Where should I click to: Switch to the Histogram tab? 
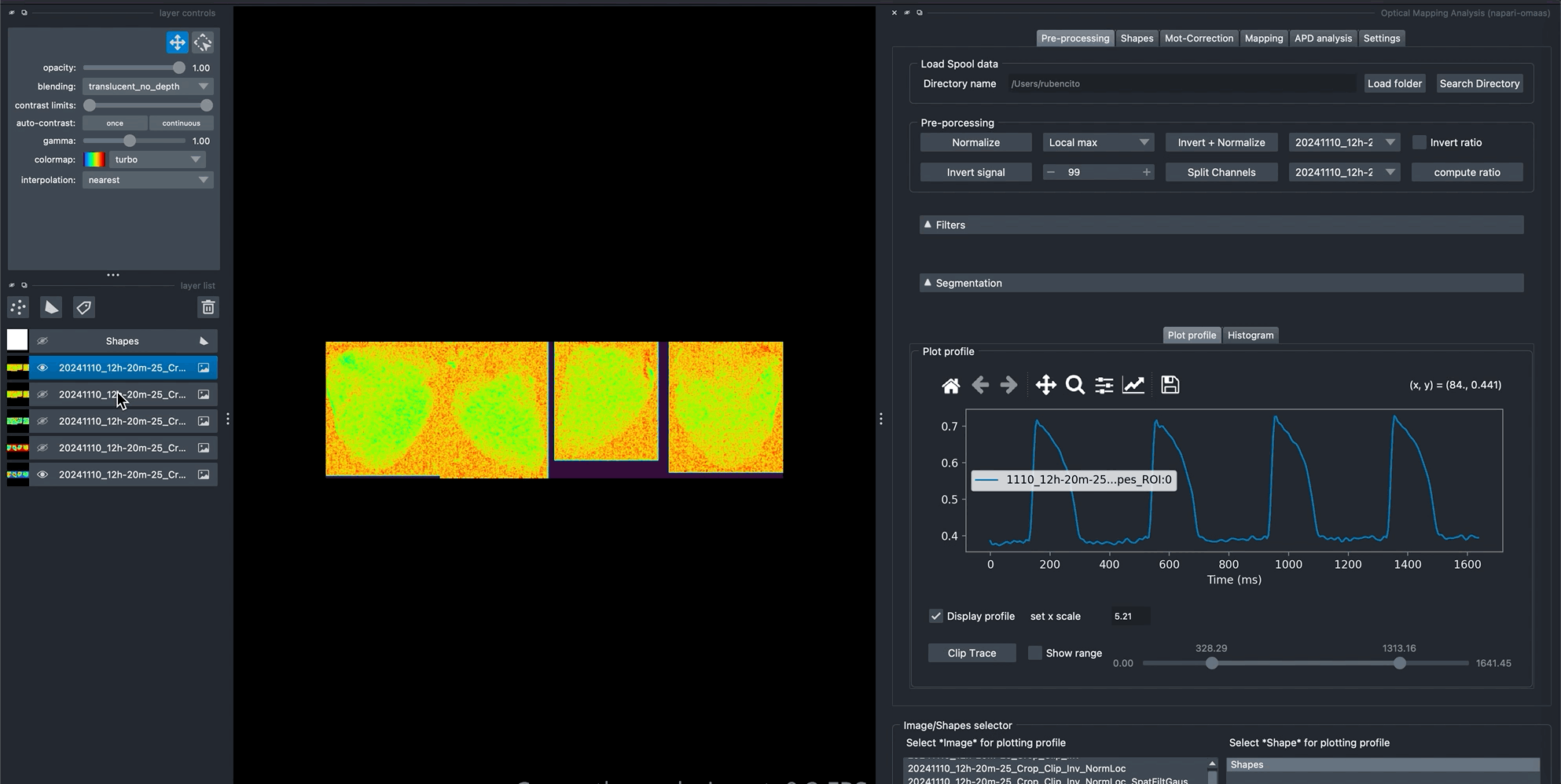1250,335
